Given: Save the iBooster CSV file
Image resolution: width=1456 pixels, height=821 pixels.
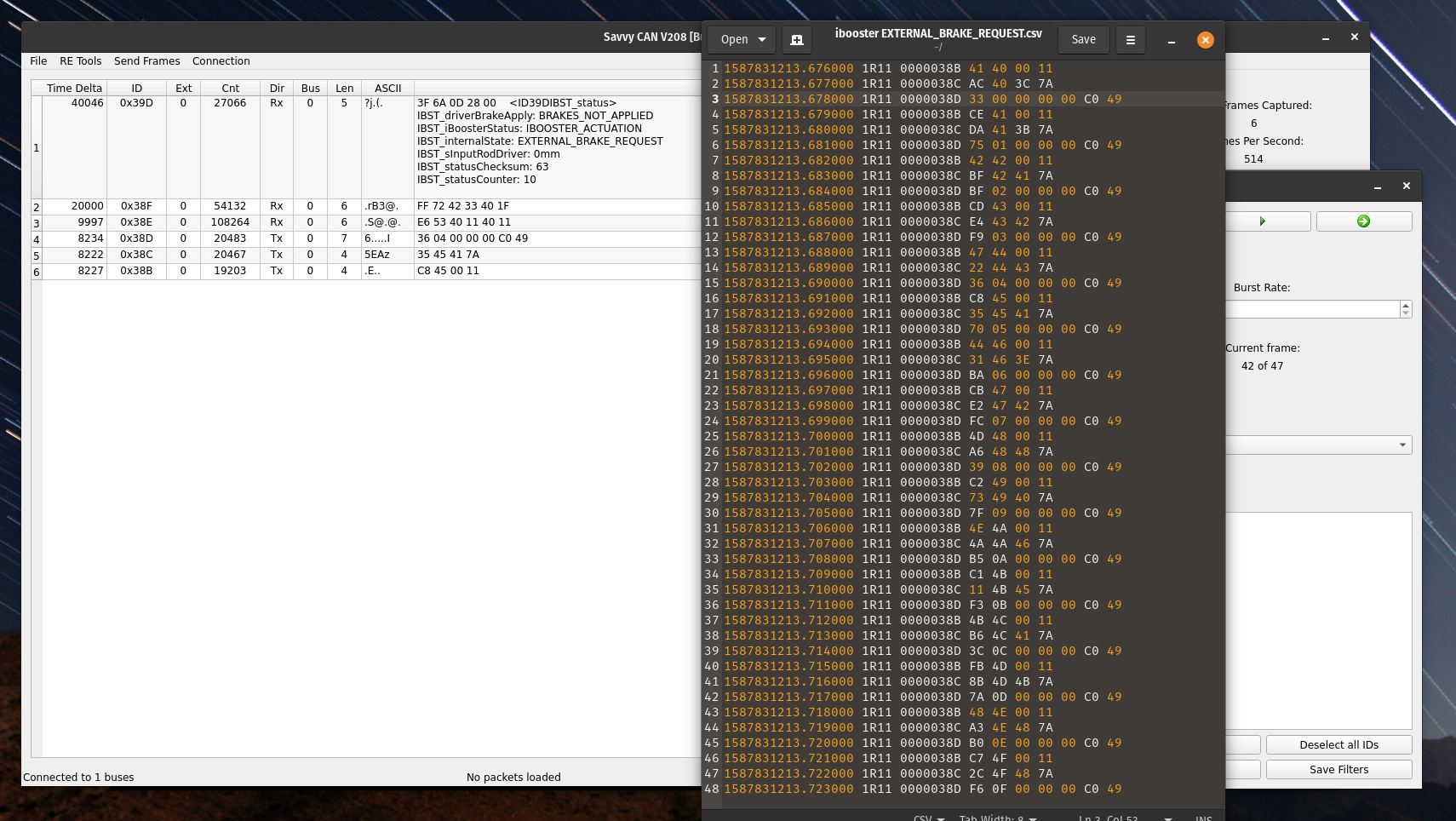Looking at the screenshot, I should [1083, 40].
